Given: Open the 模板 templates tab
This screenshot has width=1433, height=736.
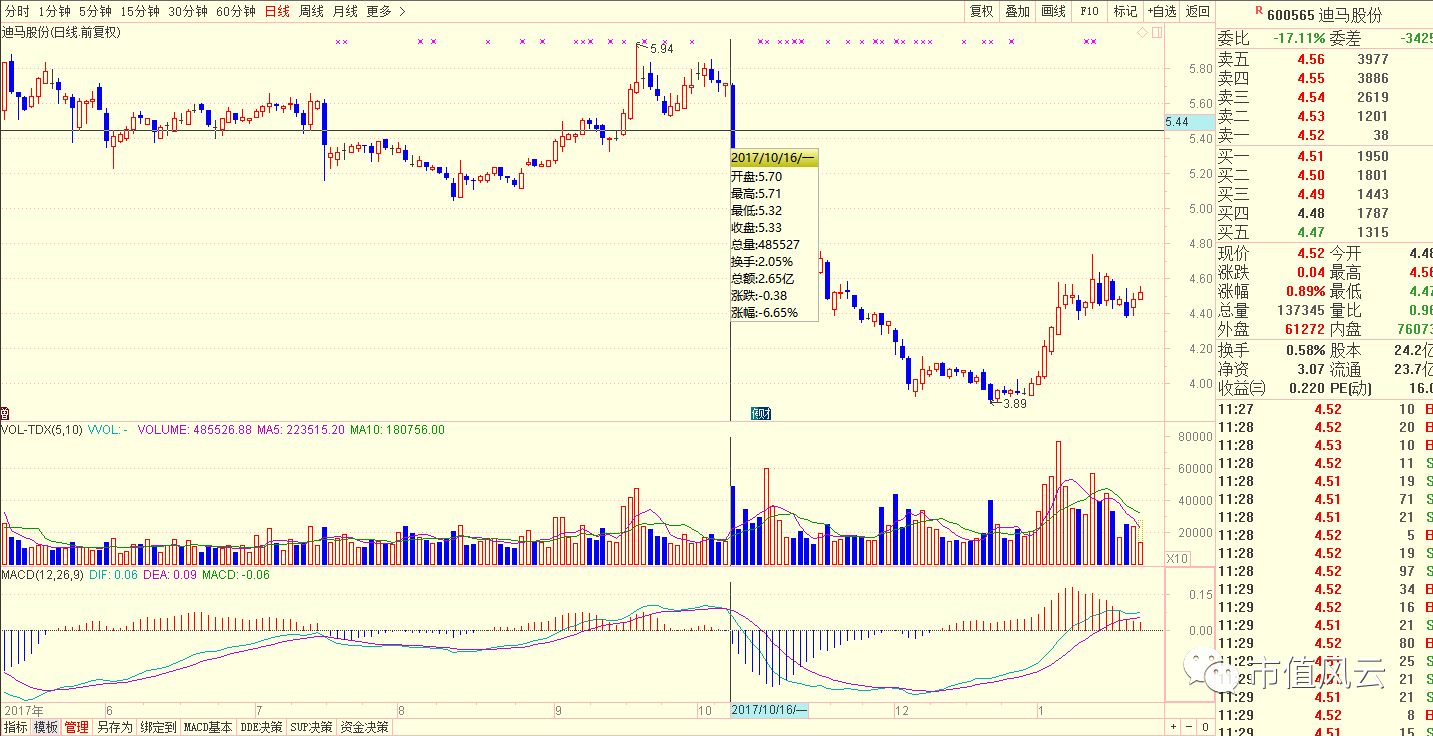Looking at the screenshot, I should 46,727.
